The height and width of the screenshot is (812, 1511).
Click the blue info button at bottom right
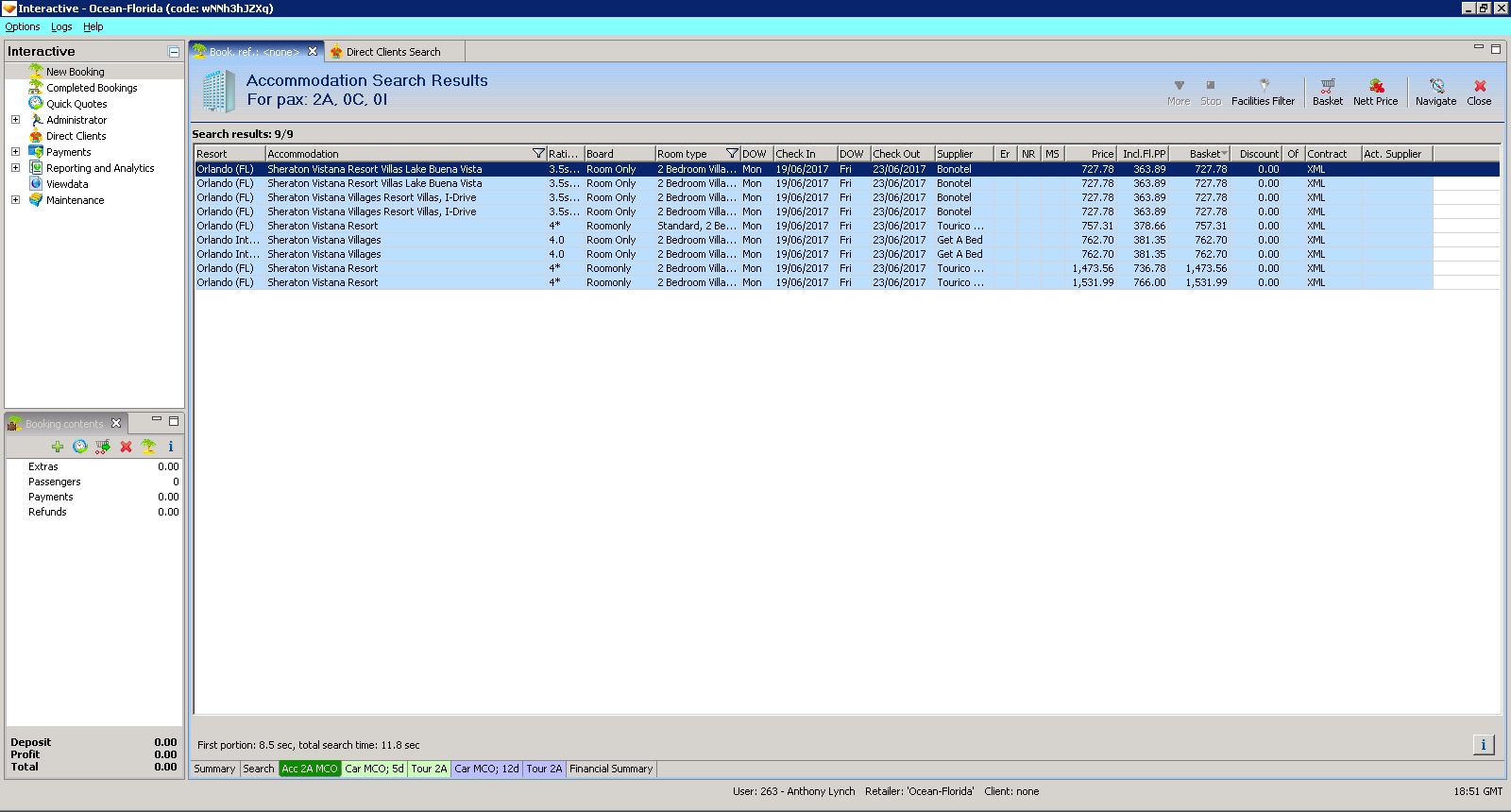pos(1483,745)
